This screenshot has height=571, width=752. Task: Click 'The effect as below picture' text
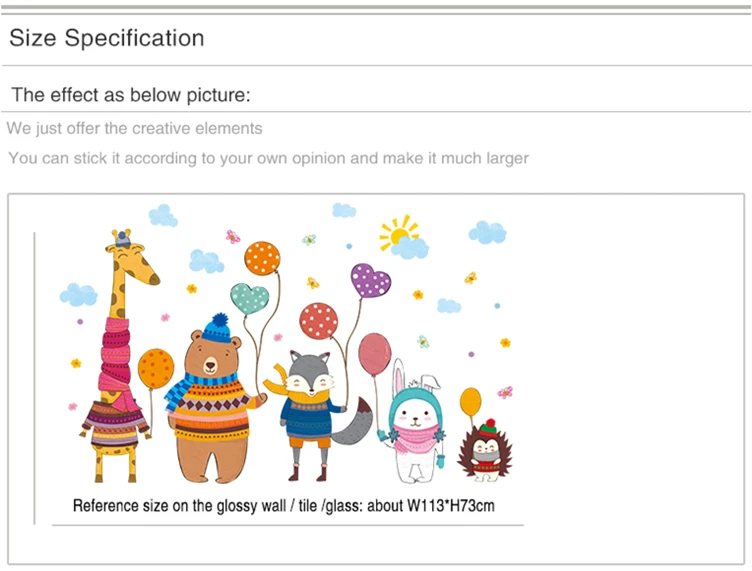tap(131, 95)
